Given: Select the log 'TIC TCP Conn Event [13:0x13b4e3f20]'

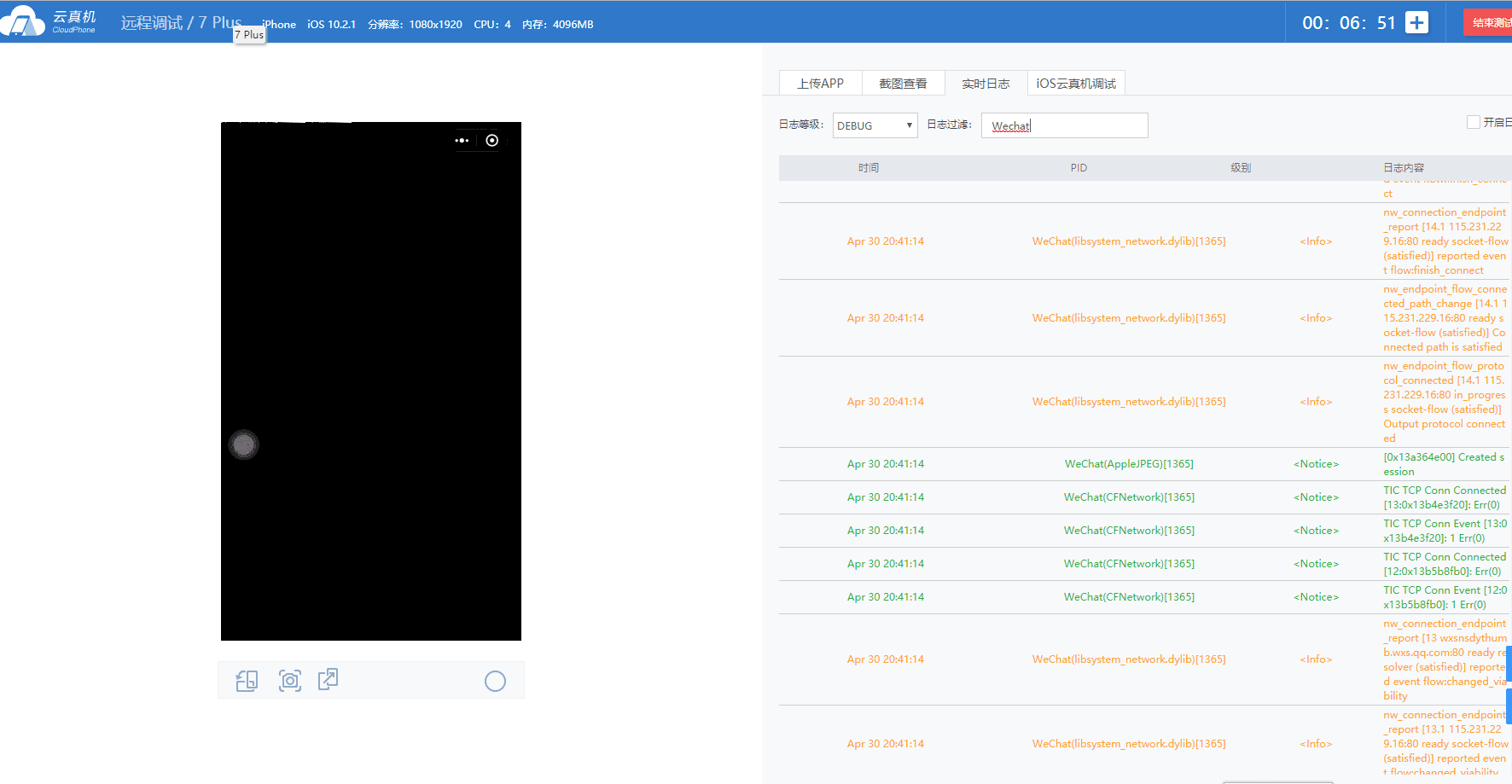Looking at the screenshot, I should pyautogui.click(x=1445, y=531).
